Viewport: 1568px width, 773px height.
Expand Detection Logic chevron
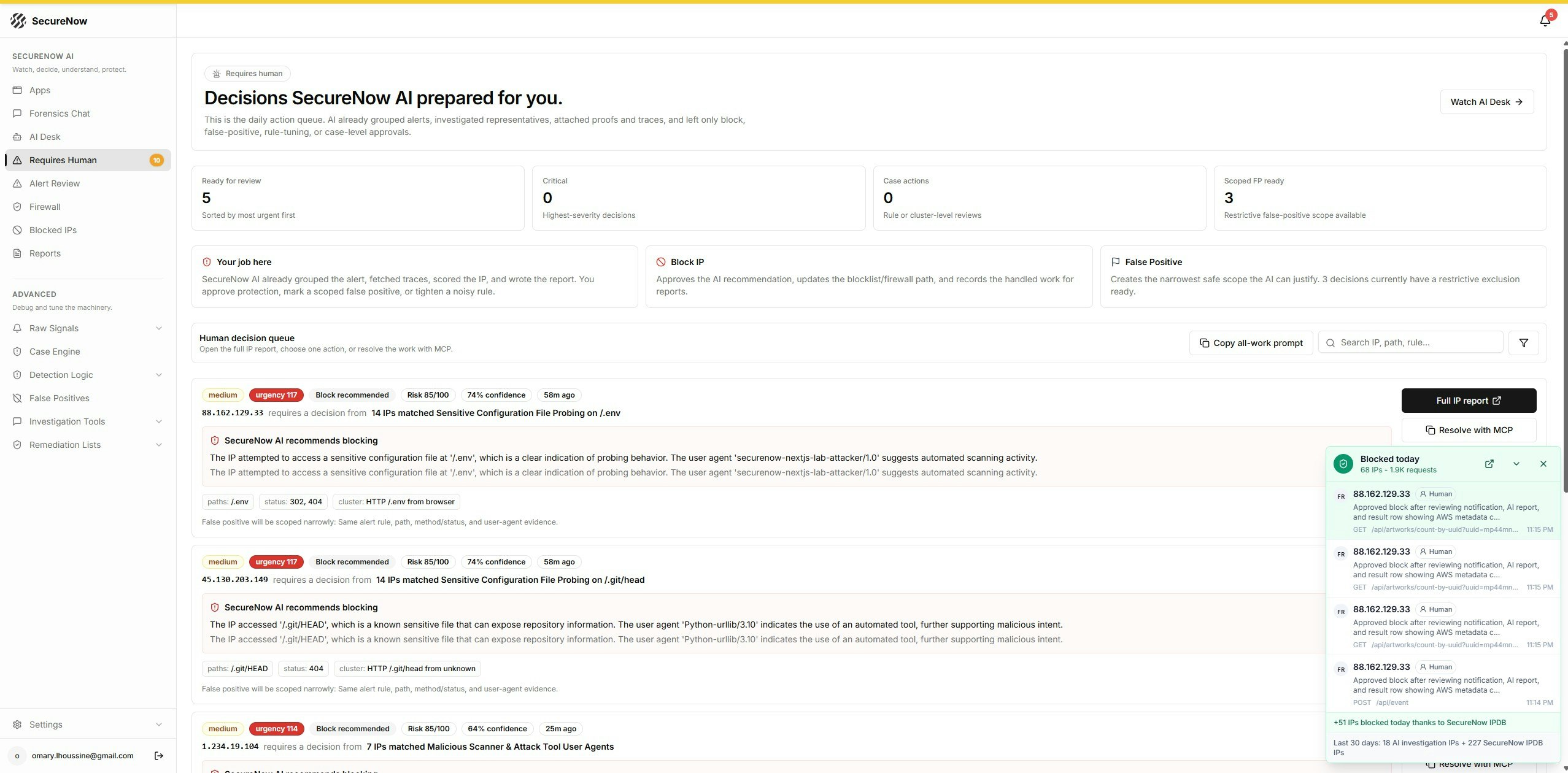pyautogui.click(x=159, y=375)
